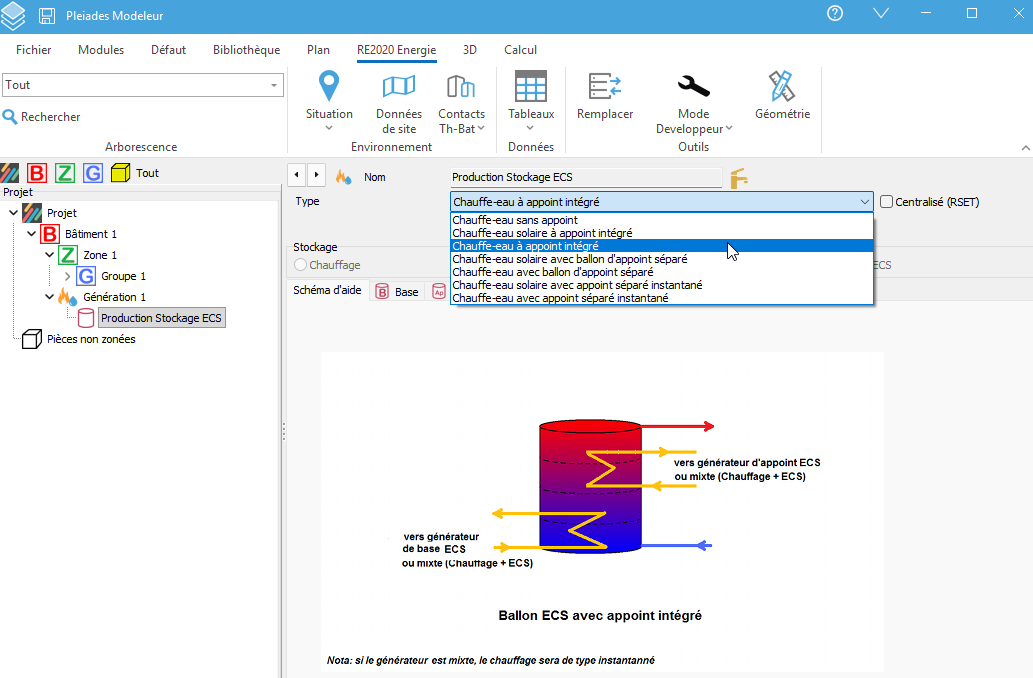Screen dimensions: 1033x678
Task: Collapse the Génération 1 tree node
Action: (x=49, y=297)
